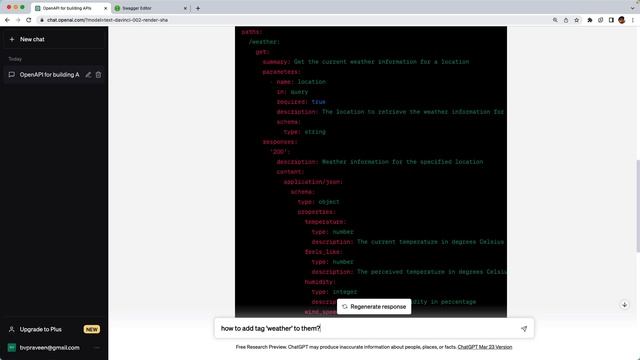
Task: Open the zoom magnifier in the address bar
Action: click(555, 20)
